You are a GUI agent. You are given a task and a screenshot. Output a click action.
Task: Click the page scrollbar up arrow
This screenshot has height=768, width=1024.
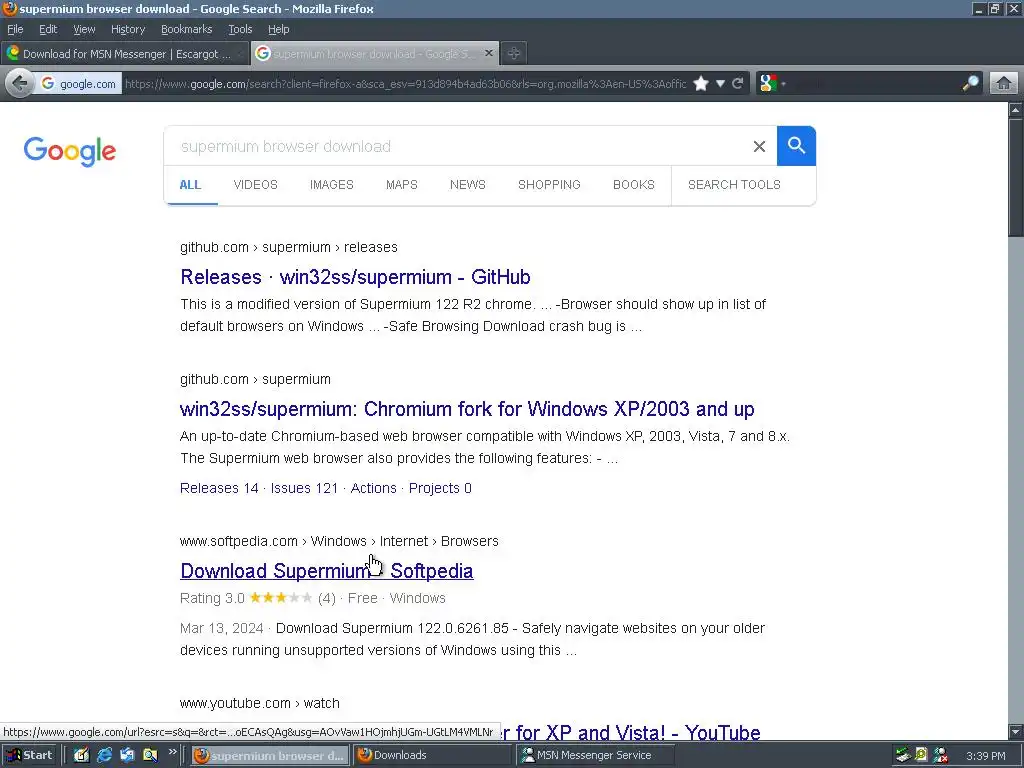[1016, 110]
